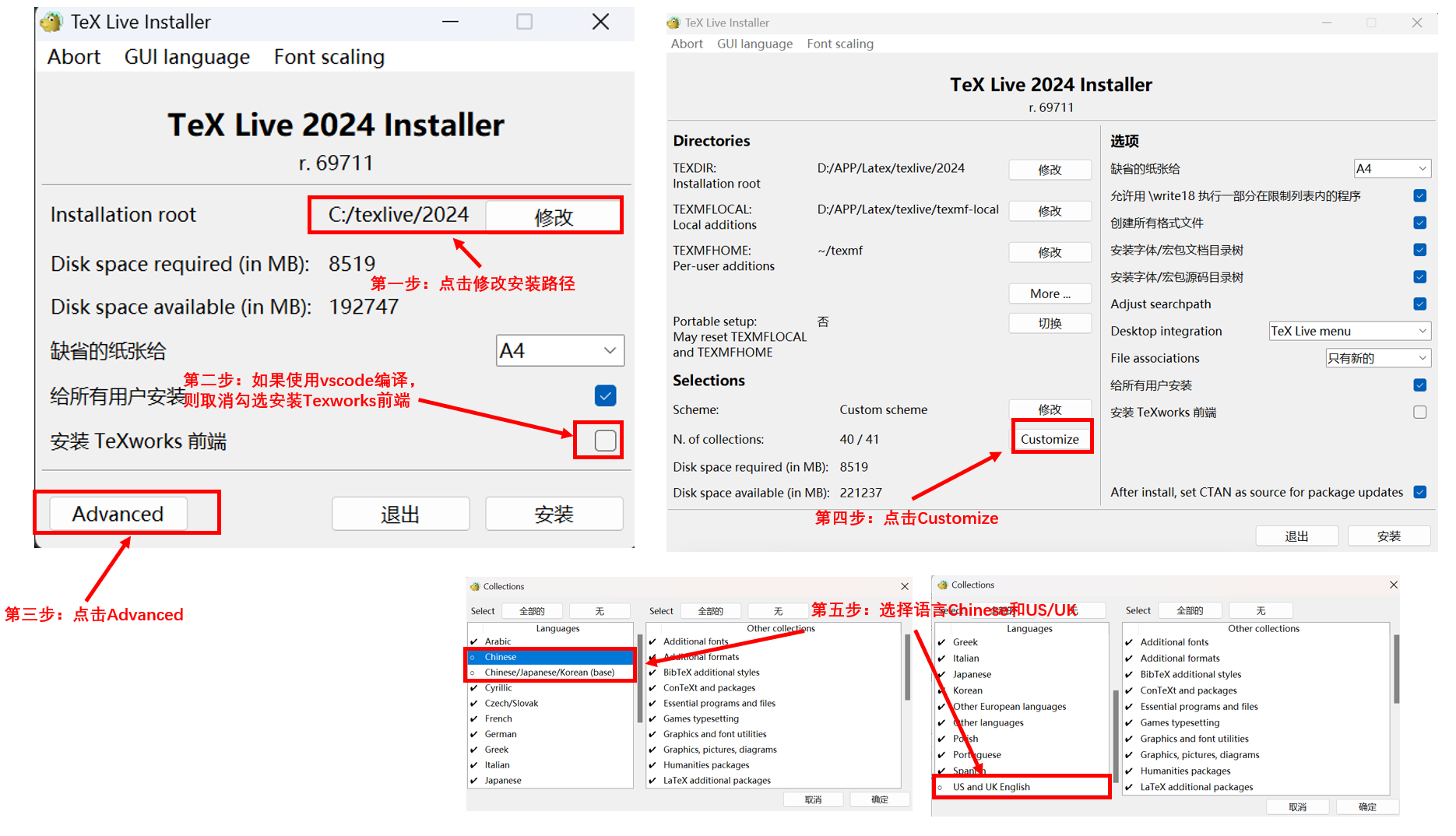Click 取消 in Collections dialog listing Arabic

[813, 800]
